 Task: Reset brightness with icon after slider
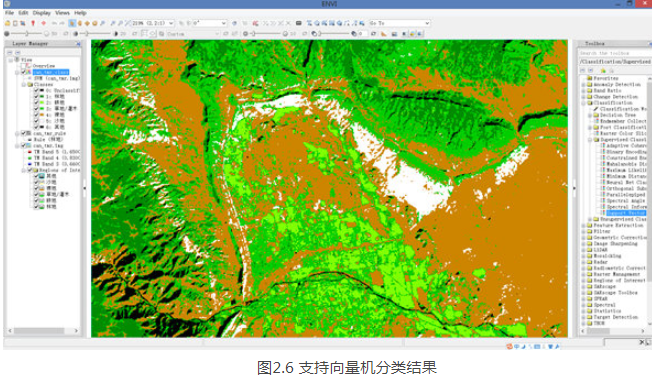(66, 34)
